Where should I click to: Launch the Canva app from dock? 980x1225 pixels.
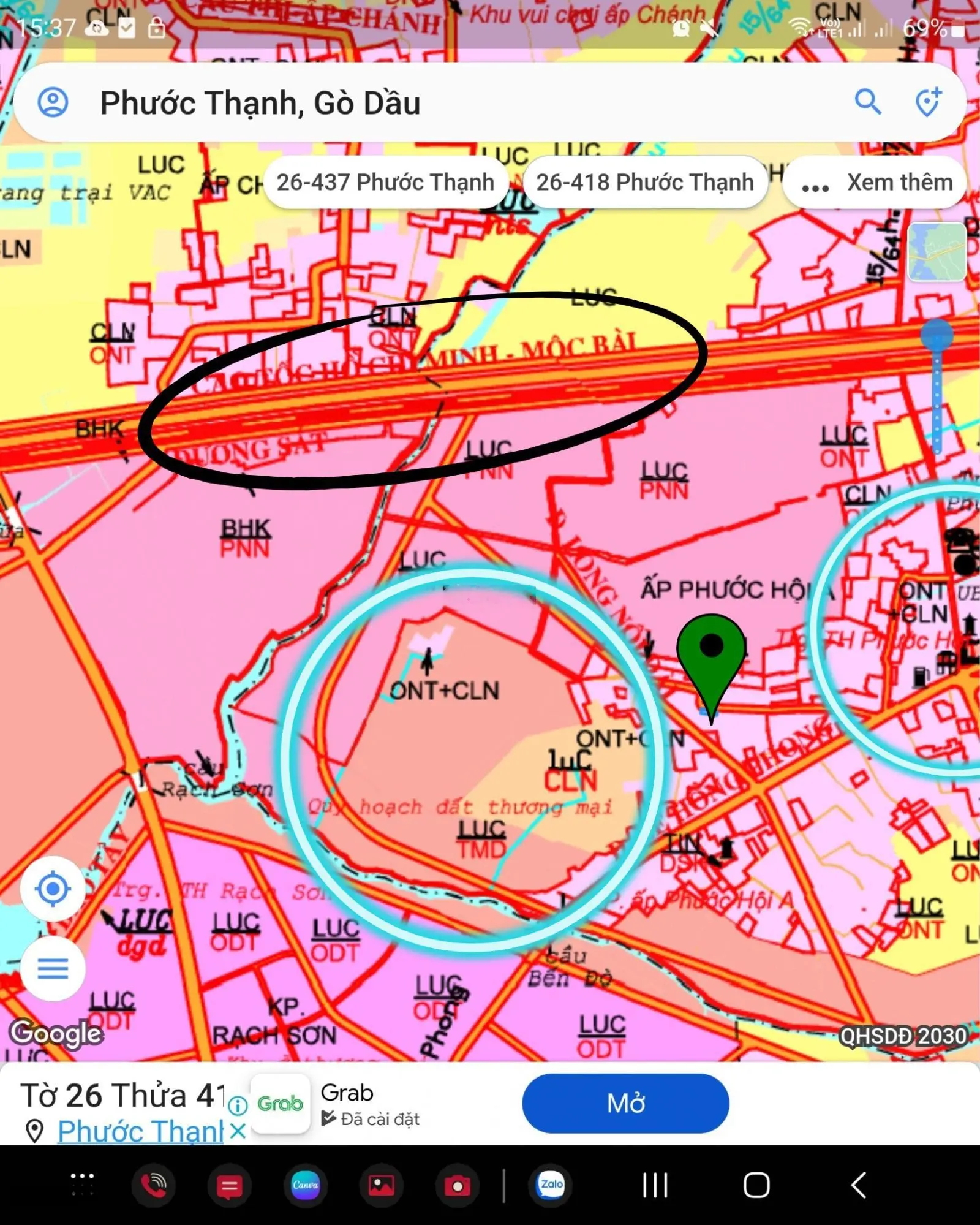tap(305, 1185)
